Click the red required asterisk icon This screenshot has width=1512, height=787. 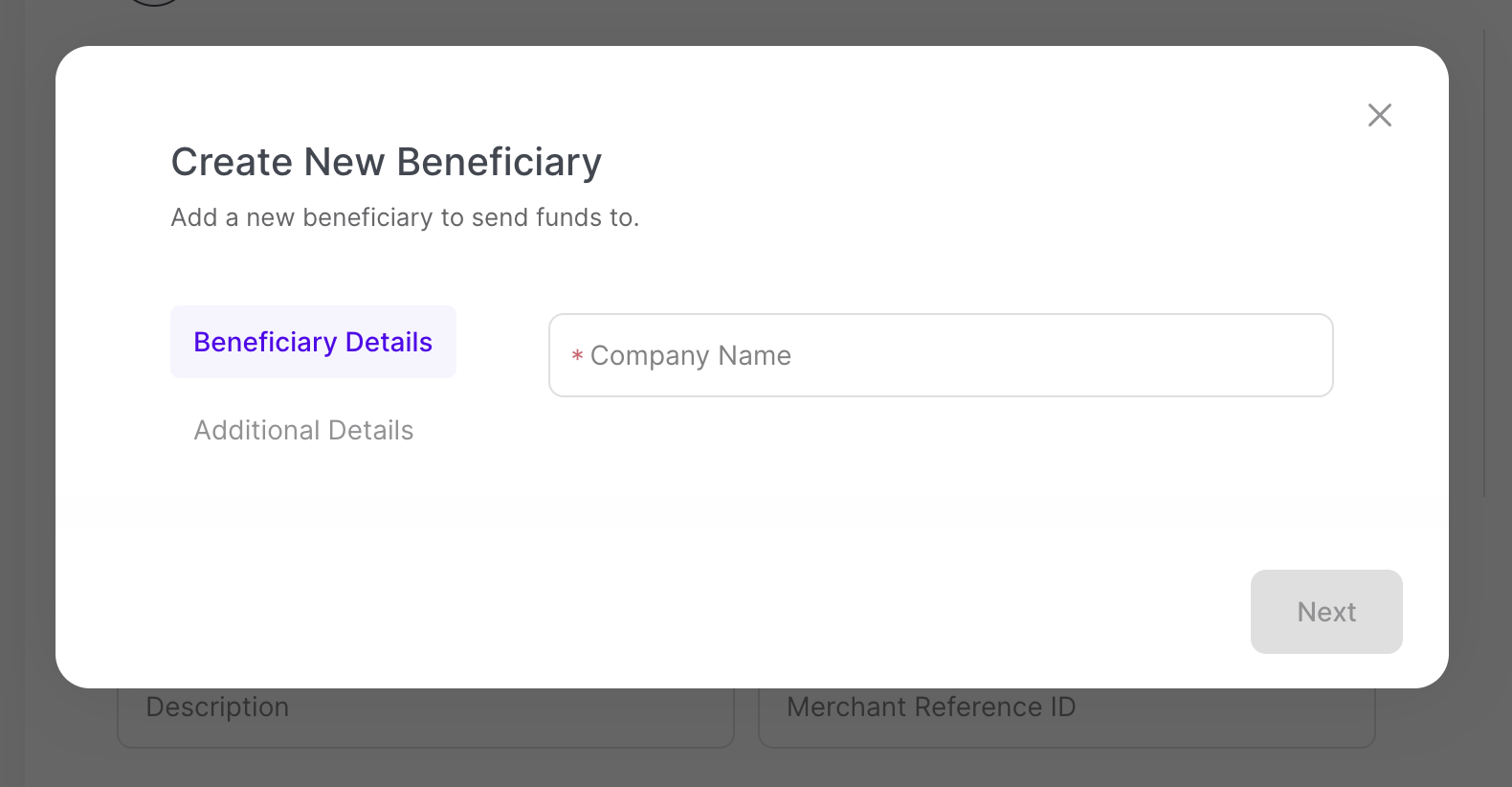tap(577, 356)
